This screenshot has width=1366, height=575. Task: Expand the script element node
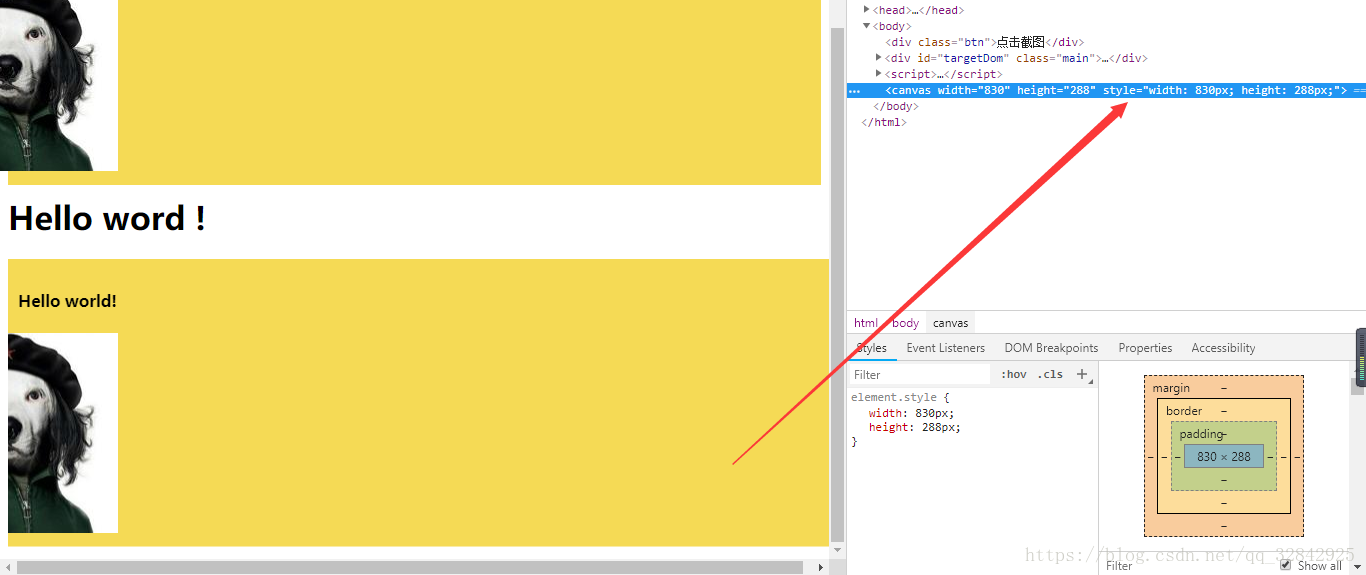tap(878, 74)
